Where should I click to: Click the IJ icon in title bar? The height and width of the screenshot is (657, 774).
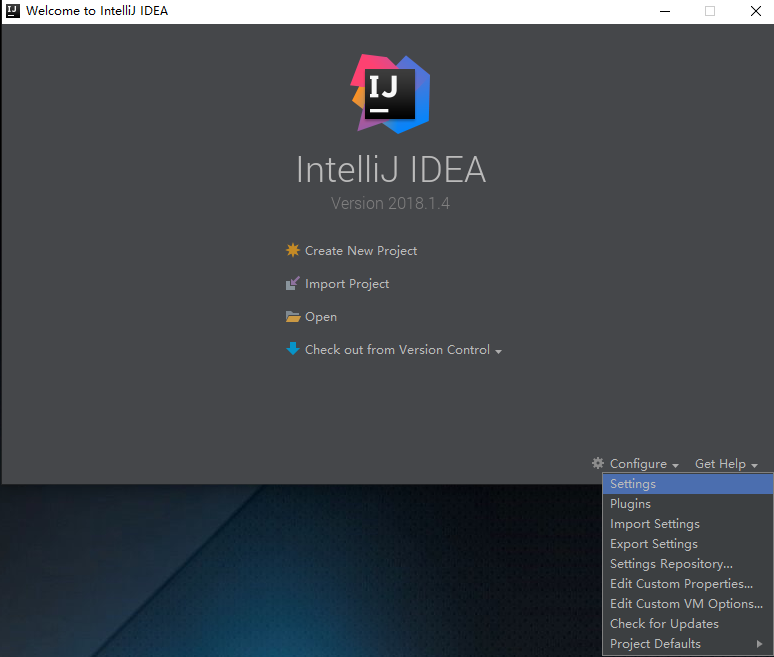tap(13, 10)
